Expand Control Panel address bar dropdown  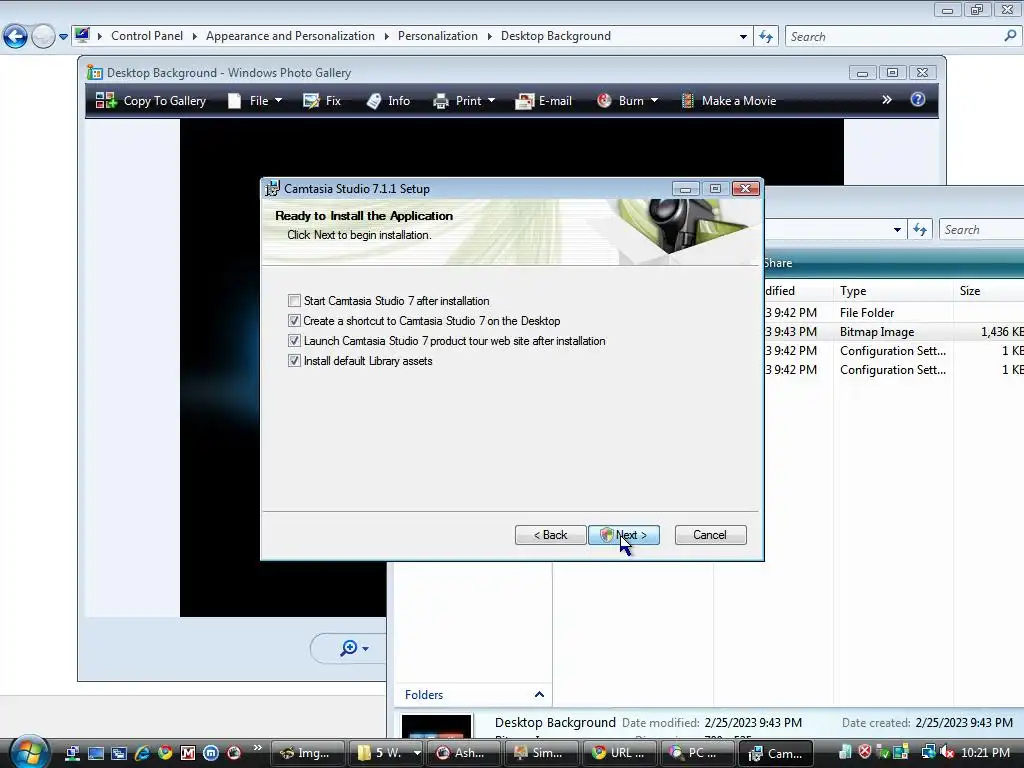click(x=743, y=37)
